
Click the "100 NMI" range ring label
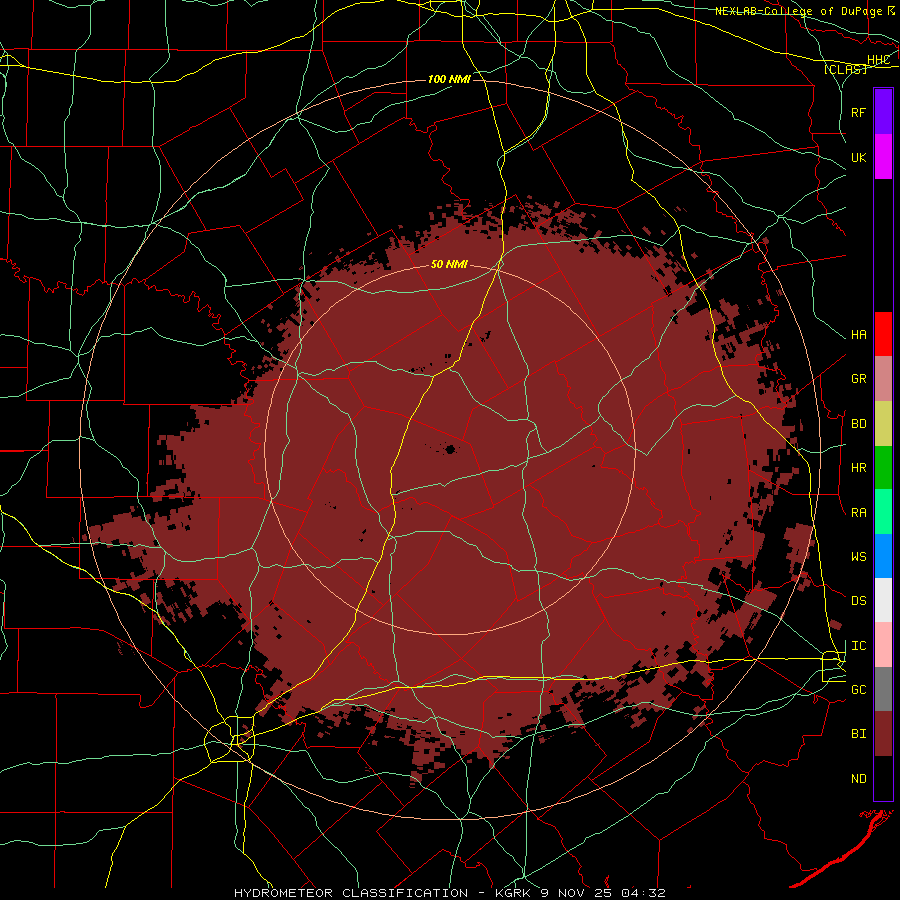click(x=449, y=79)
